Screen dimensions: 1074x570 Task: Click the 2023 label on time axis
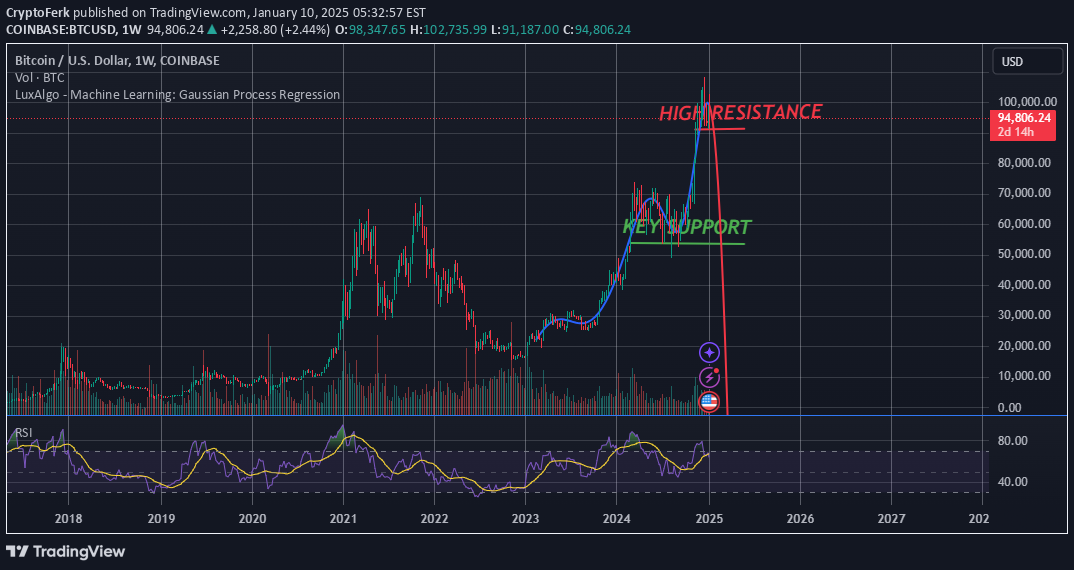point(525,519)
